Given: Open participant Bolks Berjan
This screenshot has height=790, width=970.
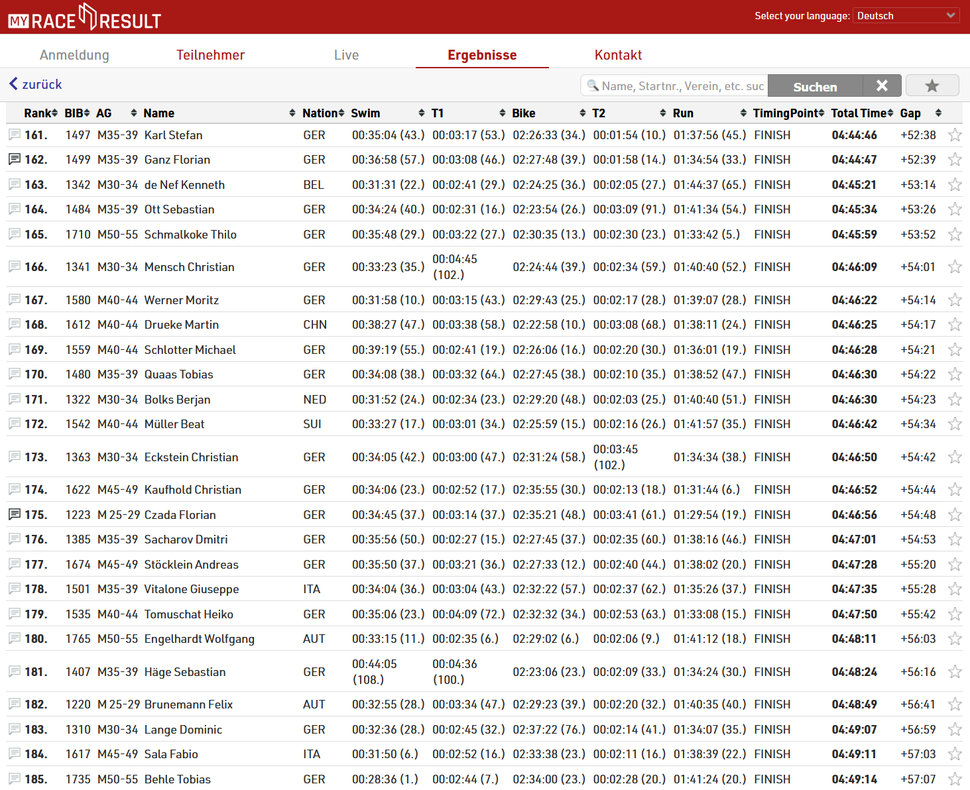Looking at the screenshot, I should click(x=177, y=400).
